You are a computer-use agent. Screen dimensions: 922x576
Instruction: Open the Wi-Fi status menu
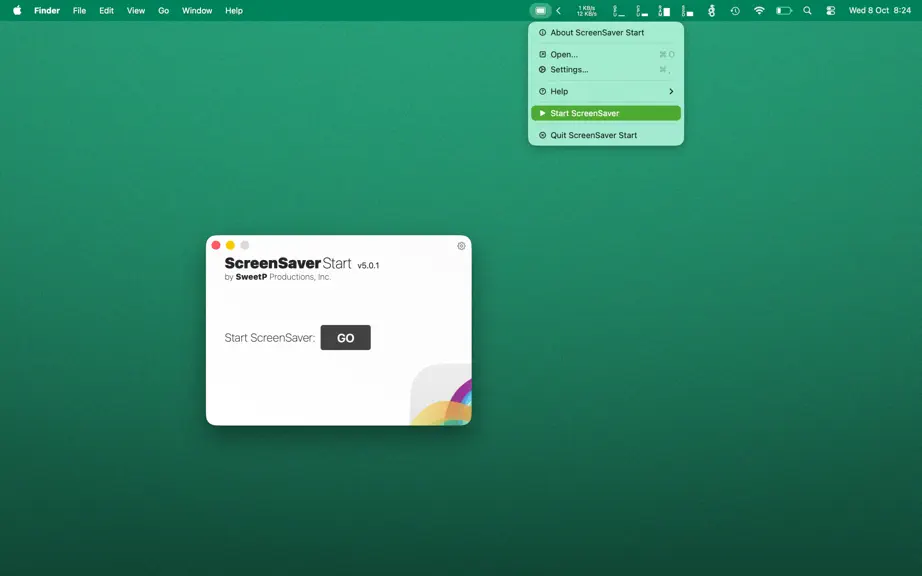click(x=759, y=11)
